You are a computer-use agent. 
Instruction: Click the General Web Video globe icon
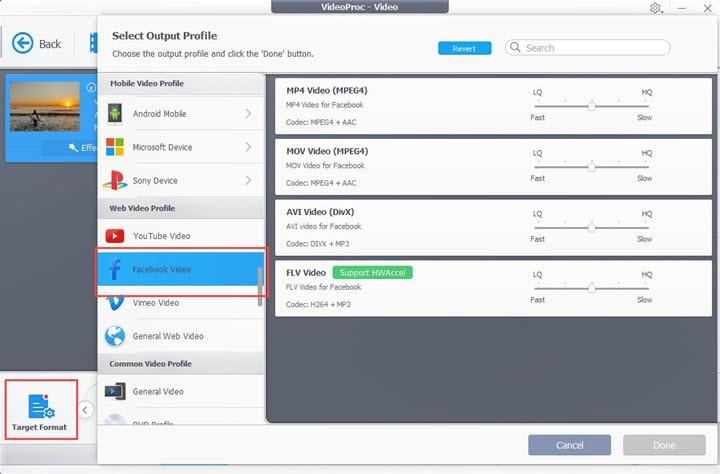(x=114, y=336)
